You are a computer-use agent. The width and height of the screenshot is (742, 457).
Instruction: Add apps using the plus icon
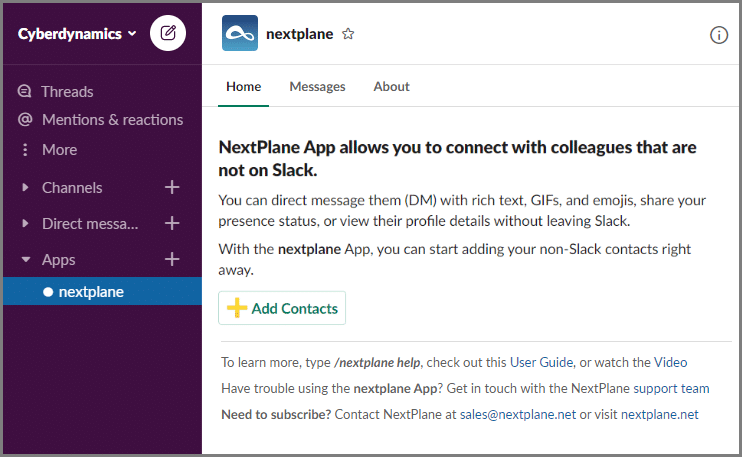click(x=172, y=259)
